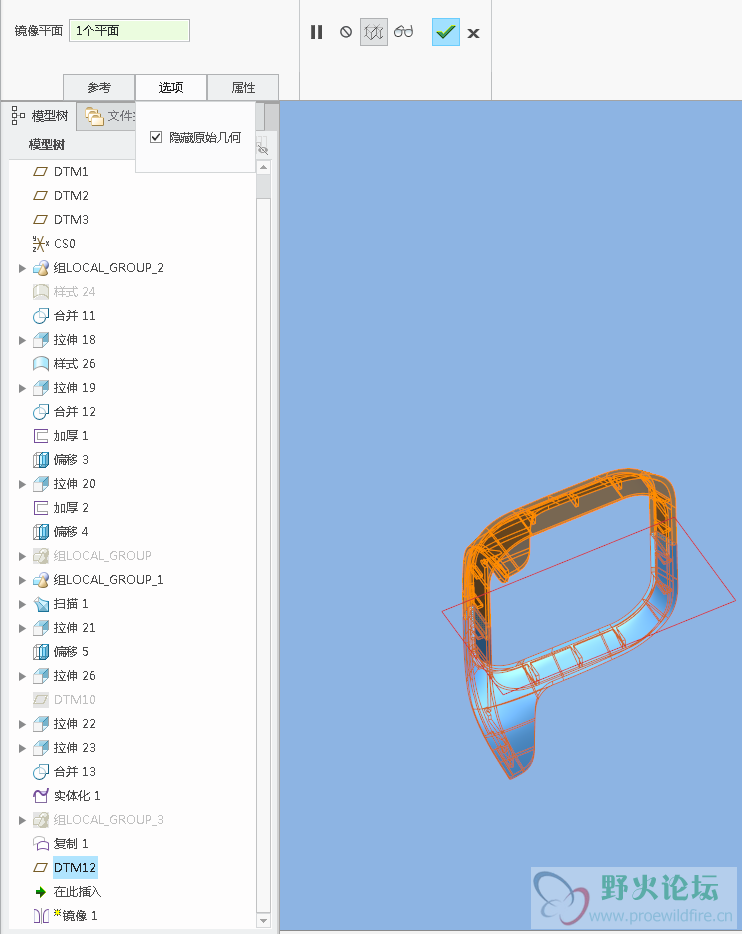742x934 pixels.
Task: Click the 组LOCAL_GROUP_1 group icon
Action: click(40, 580)
